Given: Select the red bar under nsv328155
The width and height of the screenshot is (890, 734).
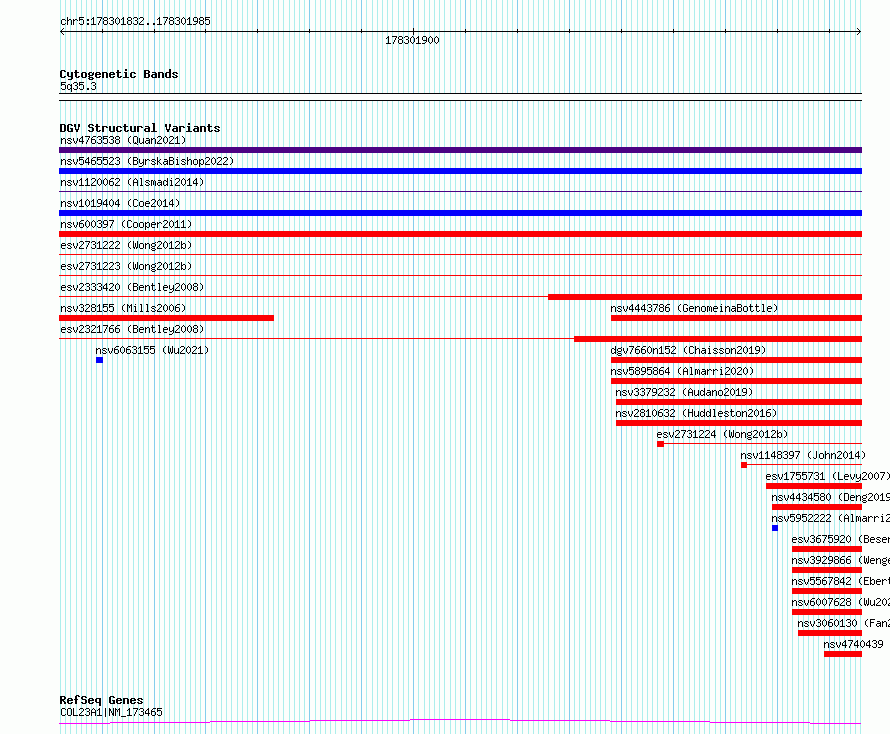Looking at the screenshot, I should [x=166, y=318].
